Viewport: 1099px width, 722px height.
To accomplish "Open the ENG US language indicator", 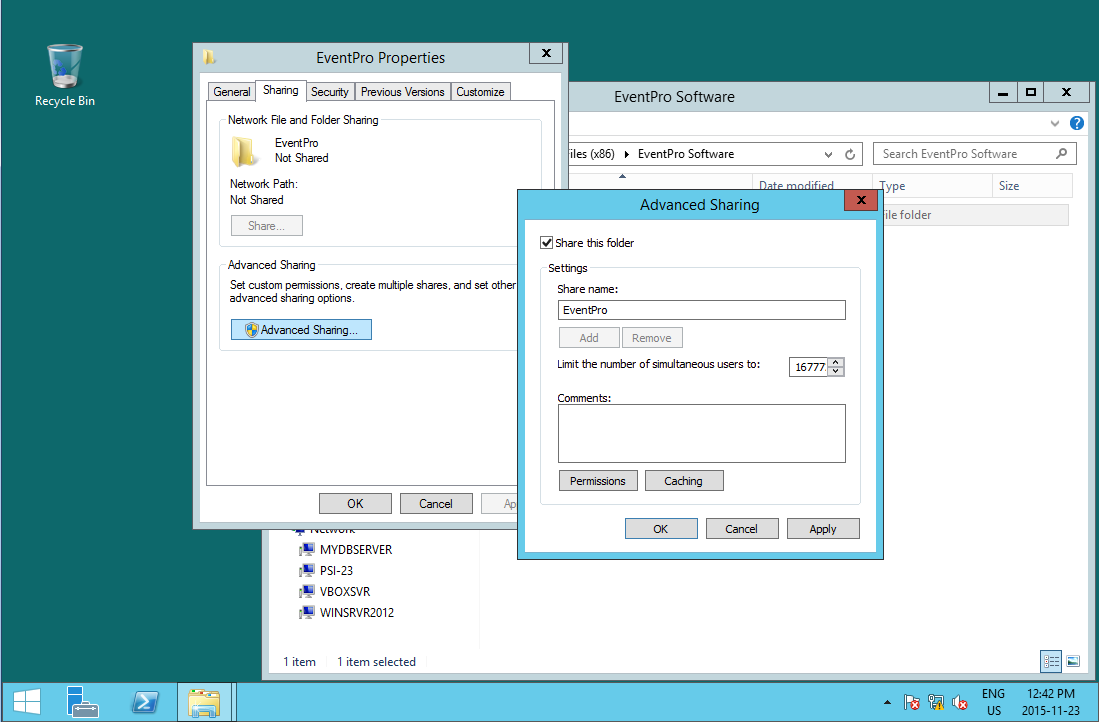I will tap(993, 702).
